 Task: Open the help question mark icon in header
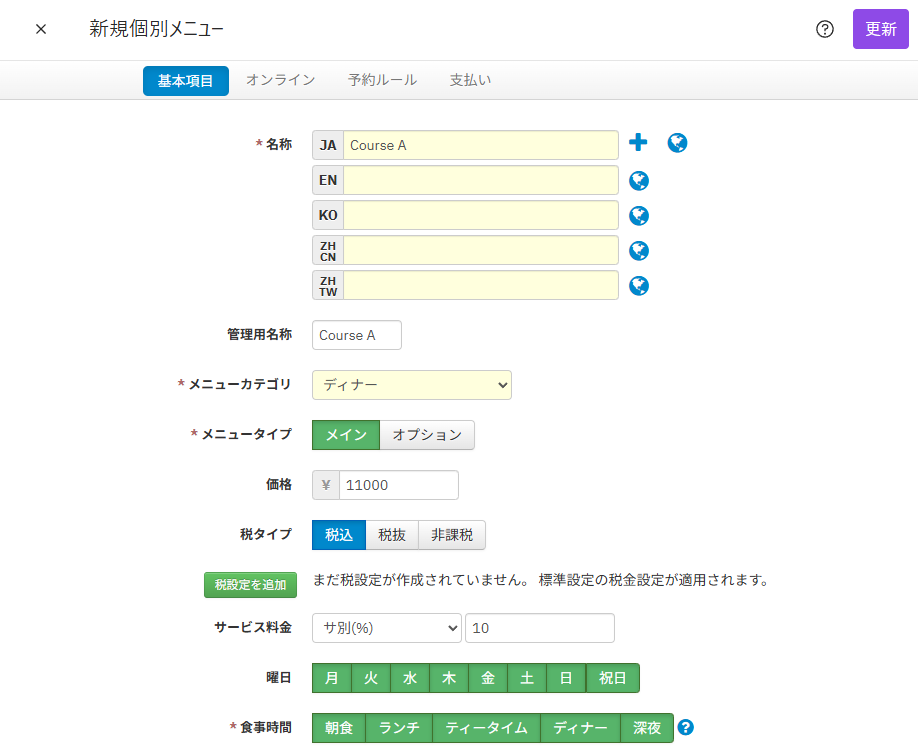(x=824, y=29)
